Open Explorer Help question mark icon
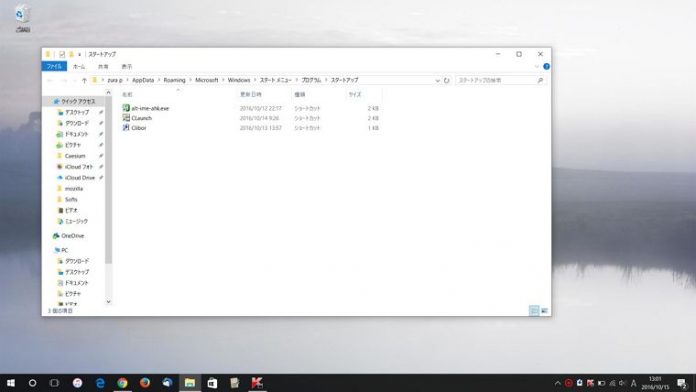The height and width of the screenshot is (392, 696). click(x=546, y=67)
